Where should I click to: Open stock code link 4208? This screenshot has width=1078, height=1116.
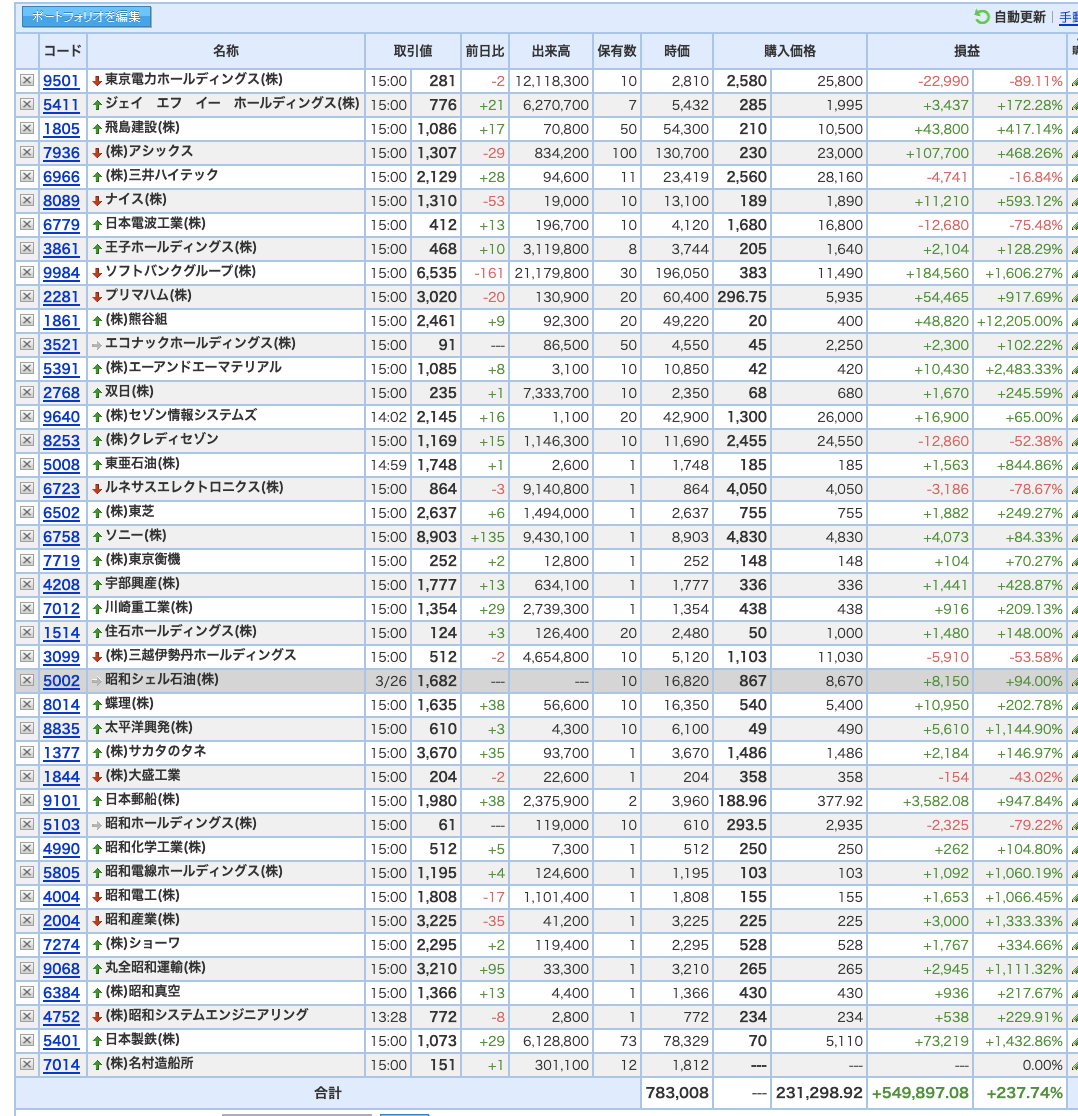[61, 585]
